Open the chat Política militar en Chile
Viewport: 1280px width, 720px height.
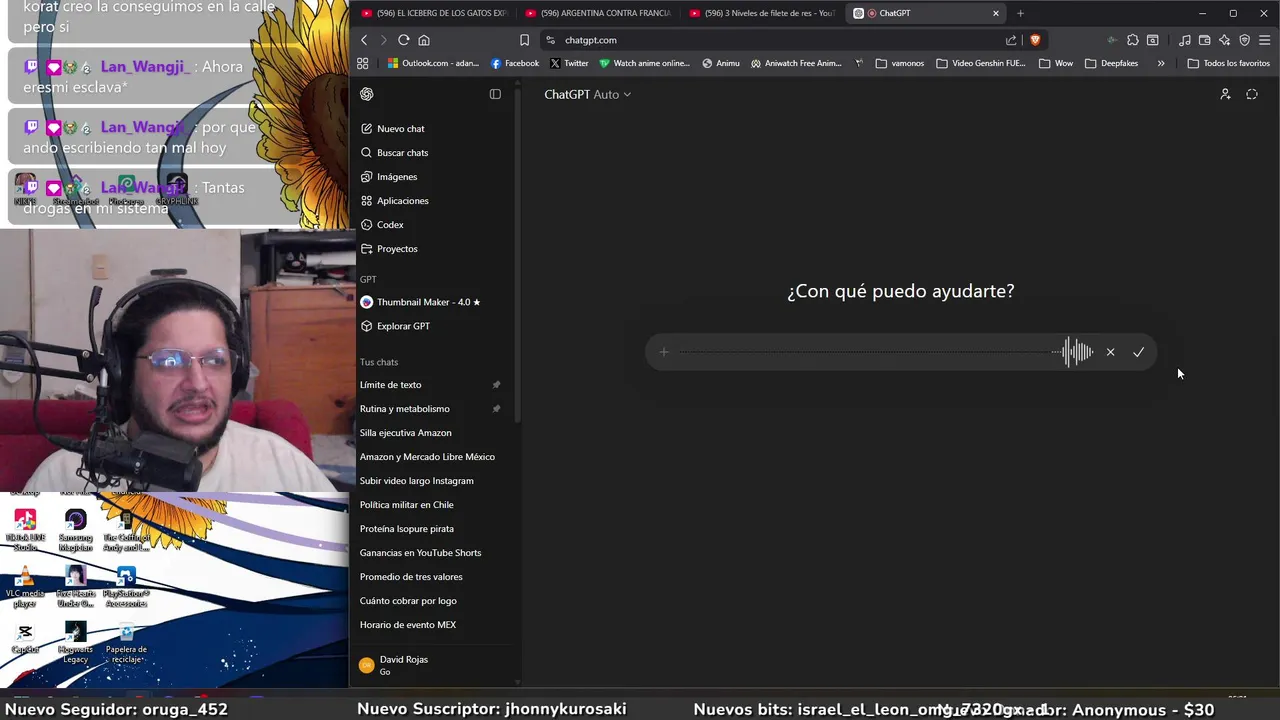coord(406,505)
